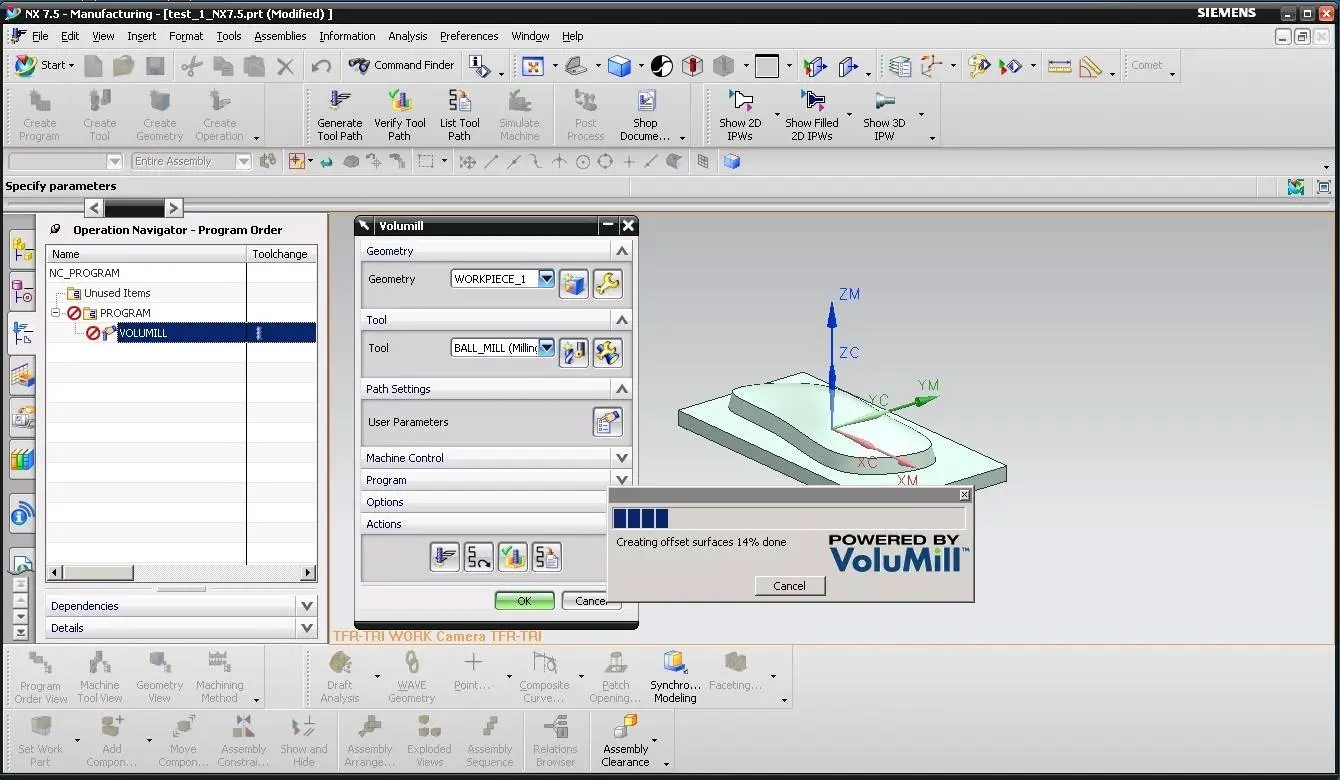This screenshot has width=1340, height=780.
Task: Open the Insert menu
Action: (x=141, y=36)
